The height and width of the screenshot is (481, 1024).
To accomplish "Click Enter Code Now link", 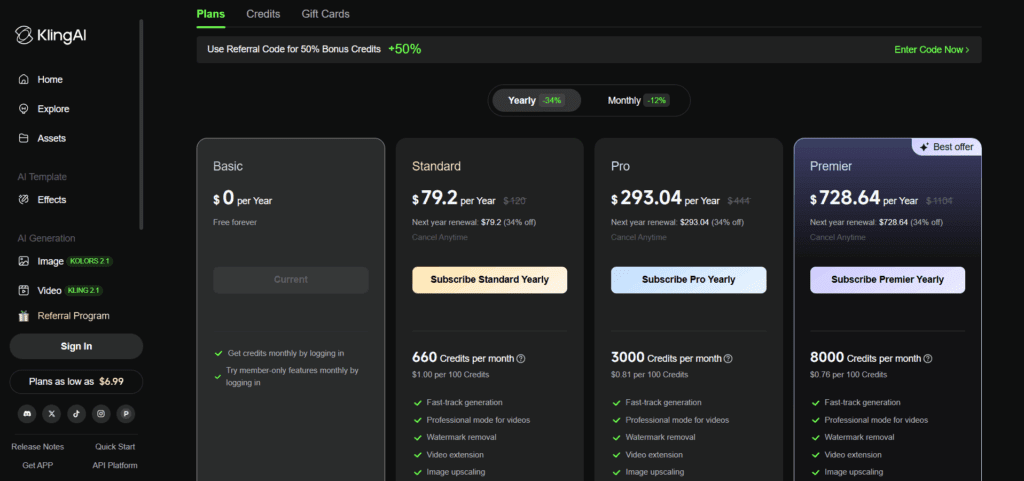I will tap(931, 50).
